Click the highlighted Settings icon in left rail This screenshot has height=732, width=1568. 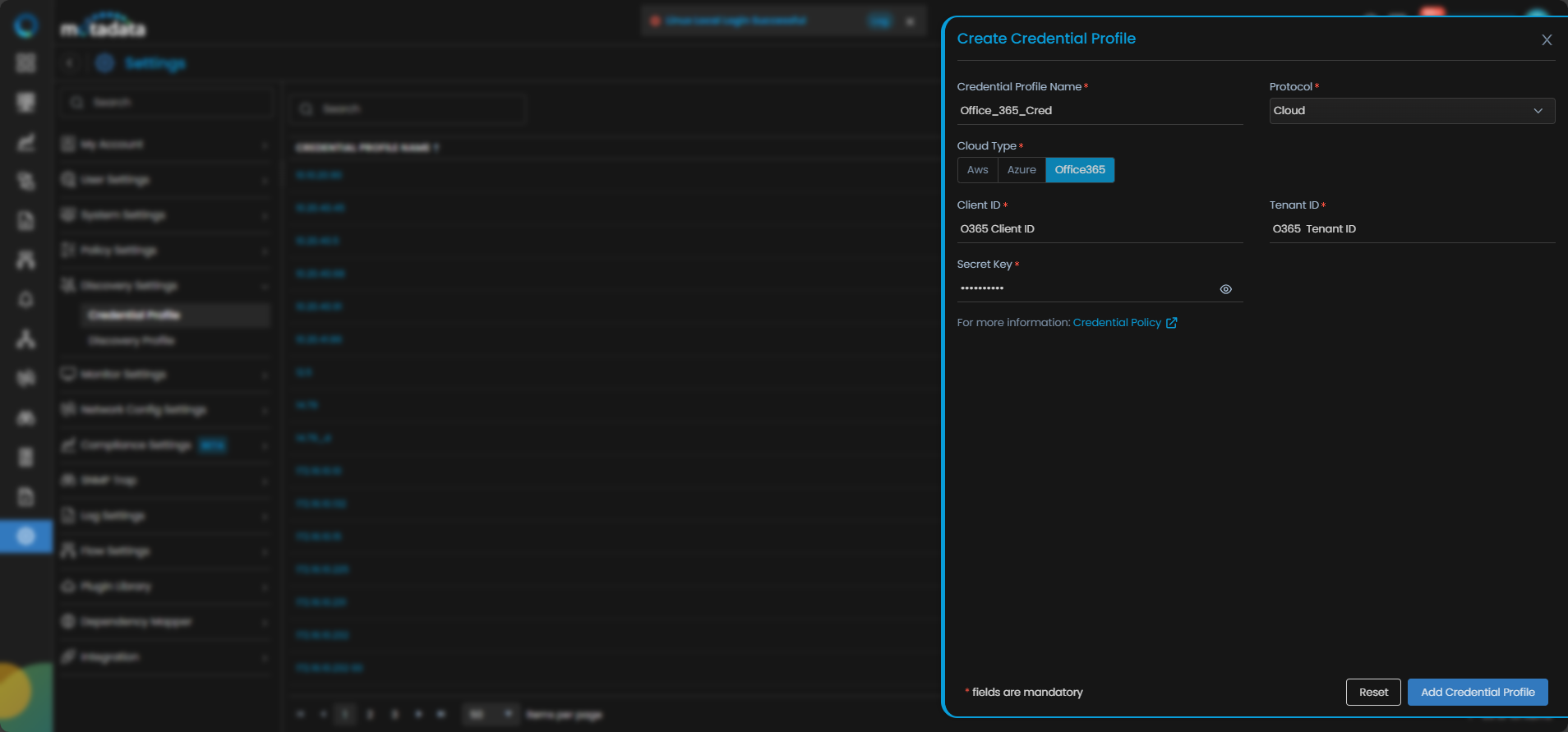[x=26, y=536]
